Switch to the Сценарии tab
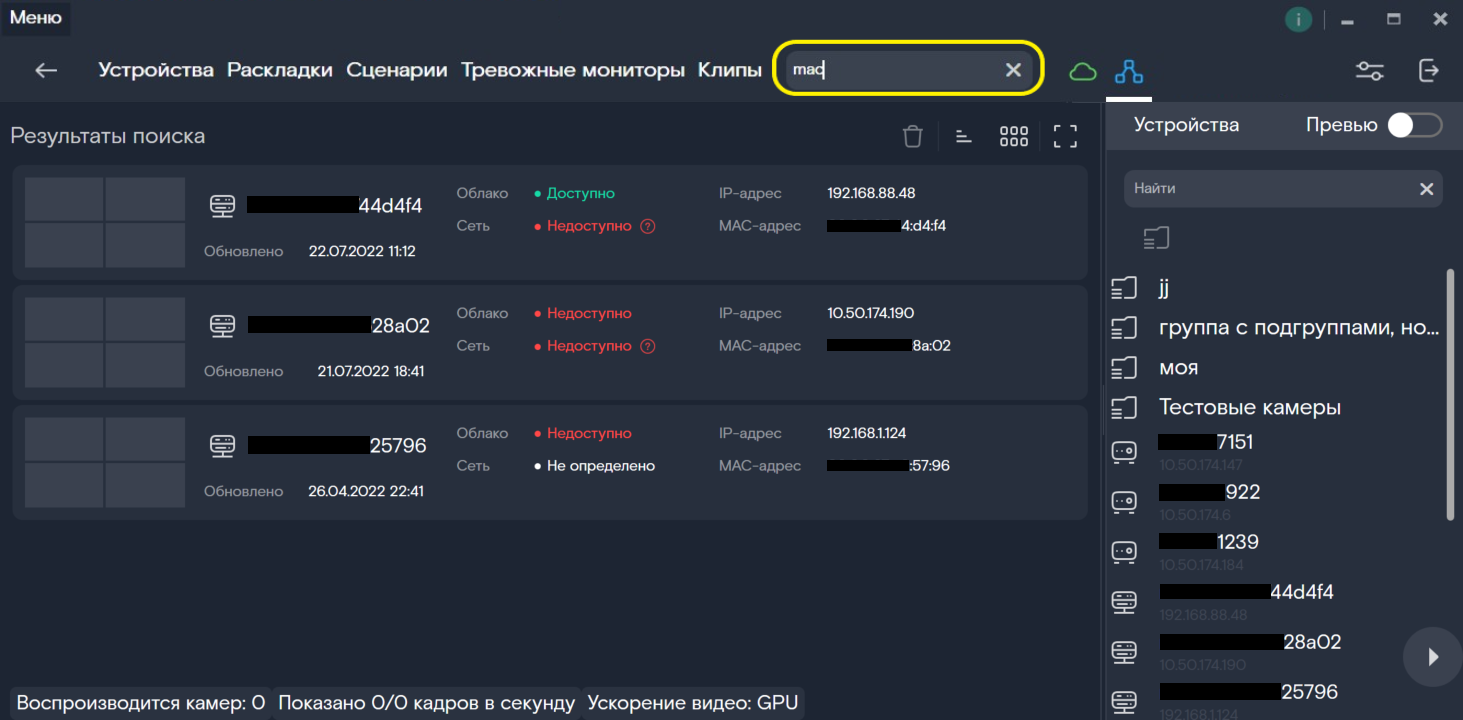 (397, 70)
